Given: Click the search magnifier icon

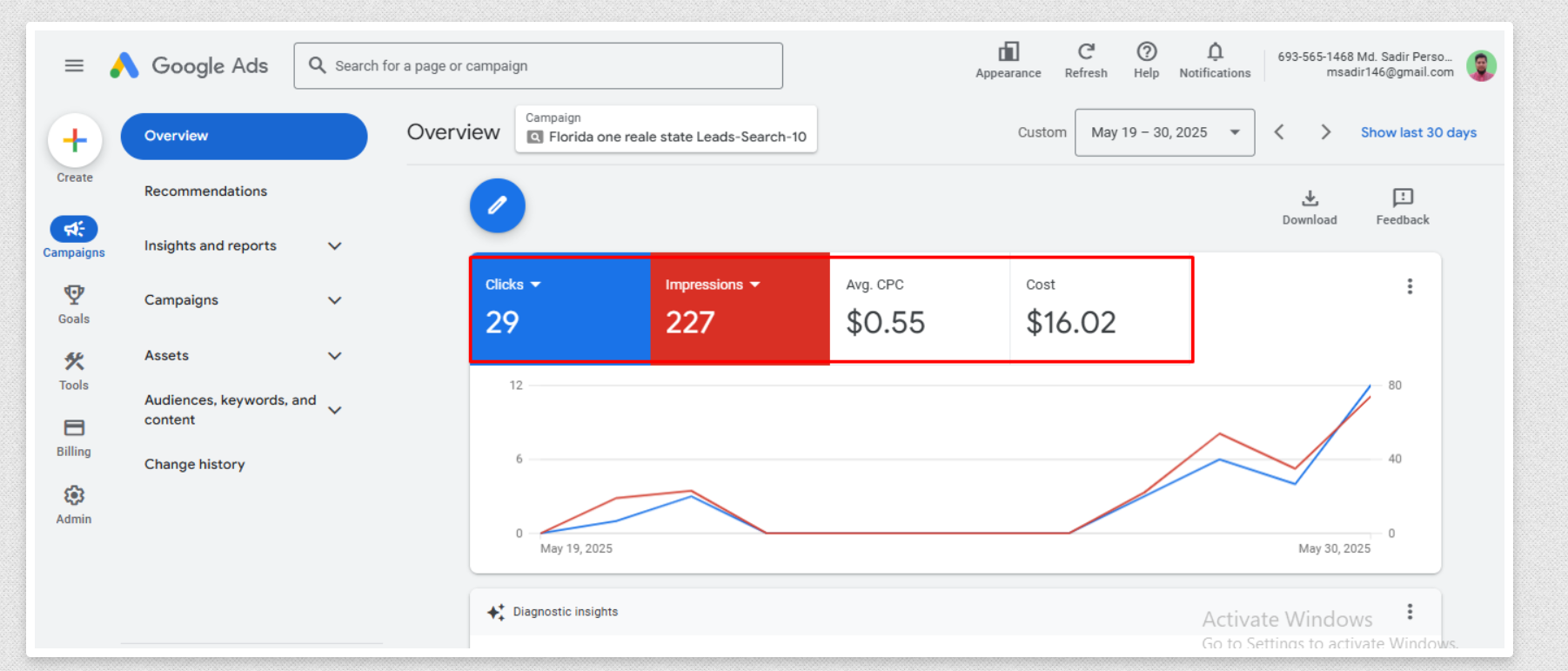Looking at the screenshot, I should pos(317,65).
